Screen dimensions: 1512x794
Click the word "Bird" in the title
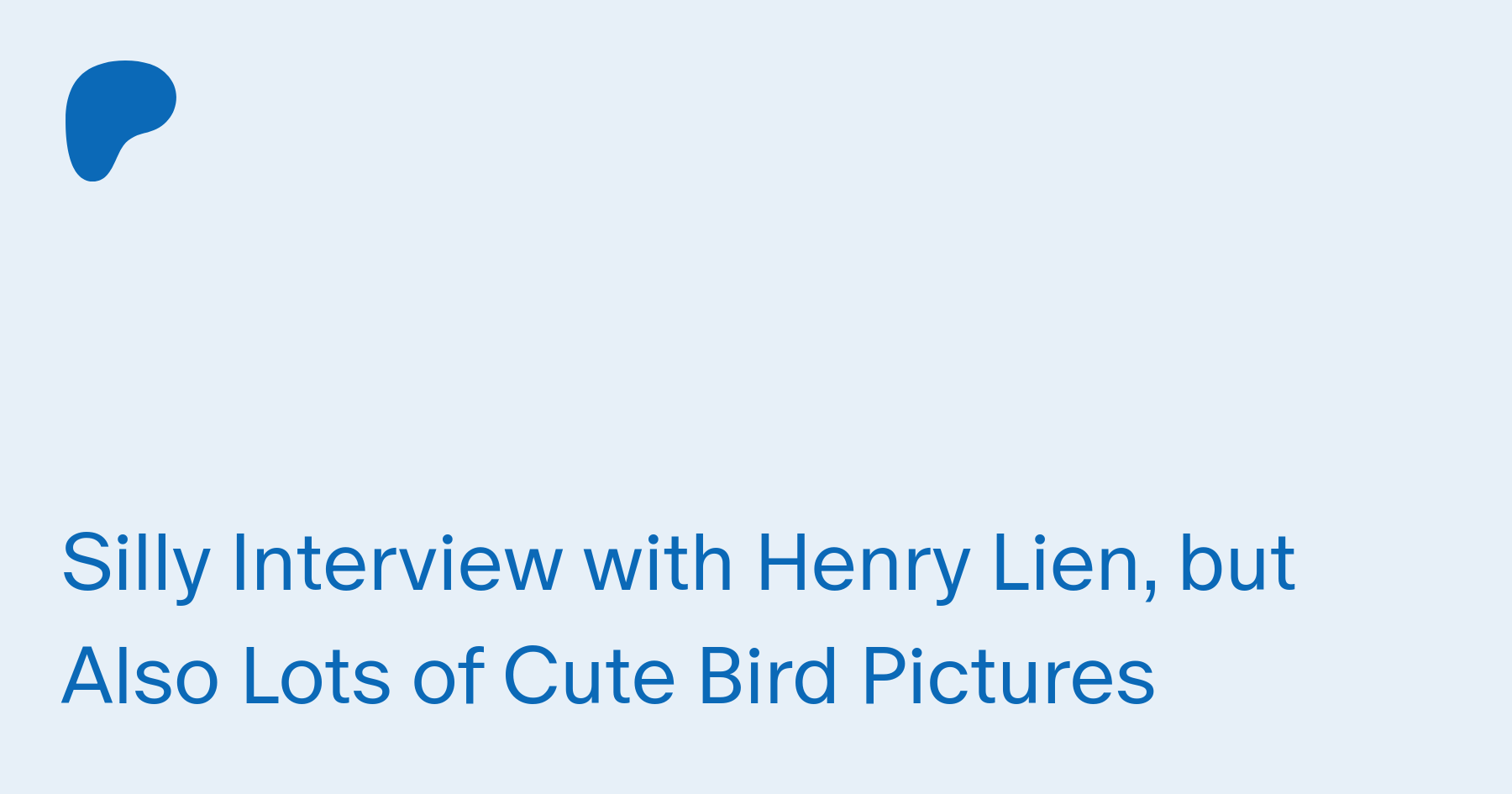coord(768,676)
